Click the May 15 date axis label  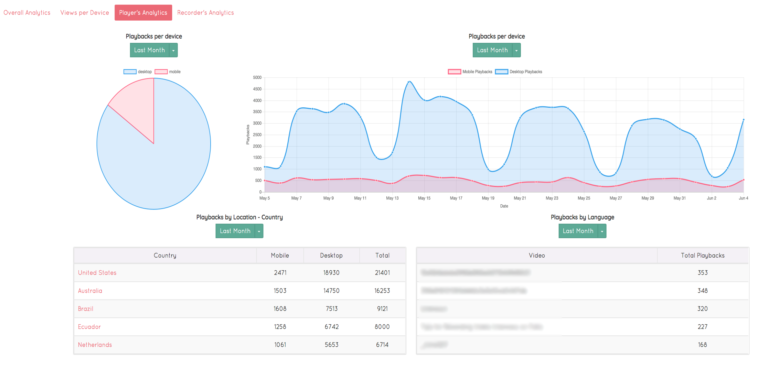point(424,198)
